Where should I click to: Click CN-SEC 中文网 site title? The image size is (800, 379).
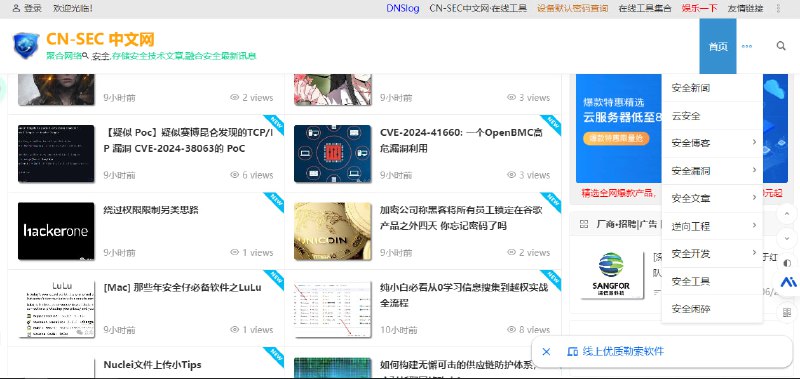pyautogui.click(x=101, y=39)
